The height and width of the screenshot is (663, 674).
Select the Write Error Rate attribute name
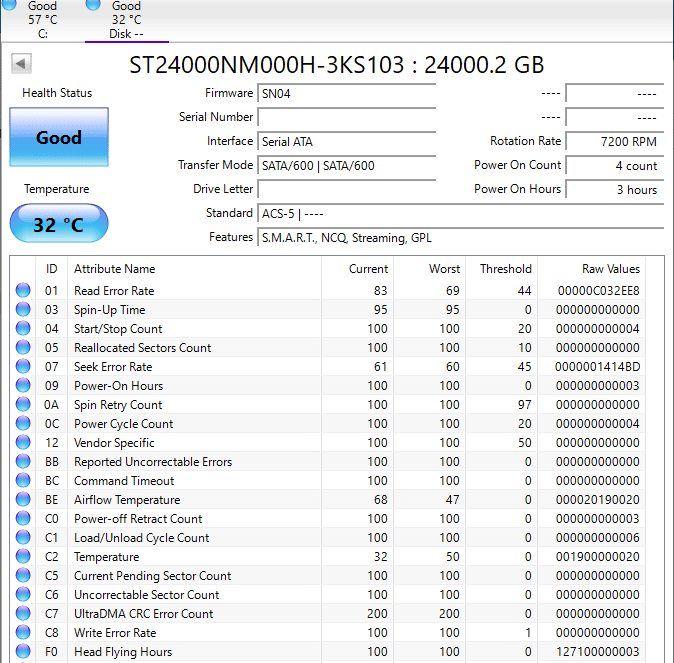pos(115,632)
